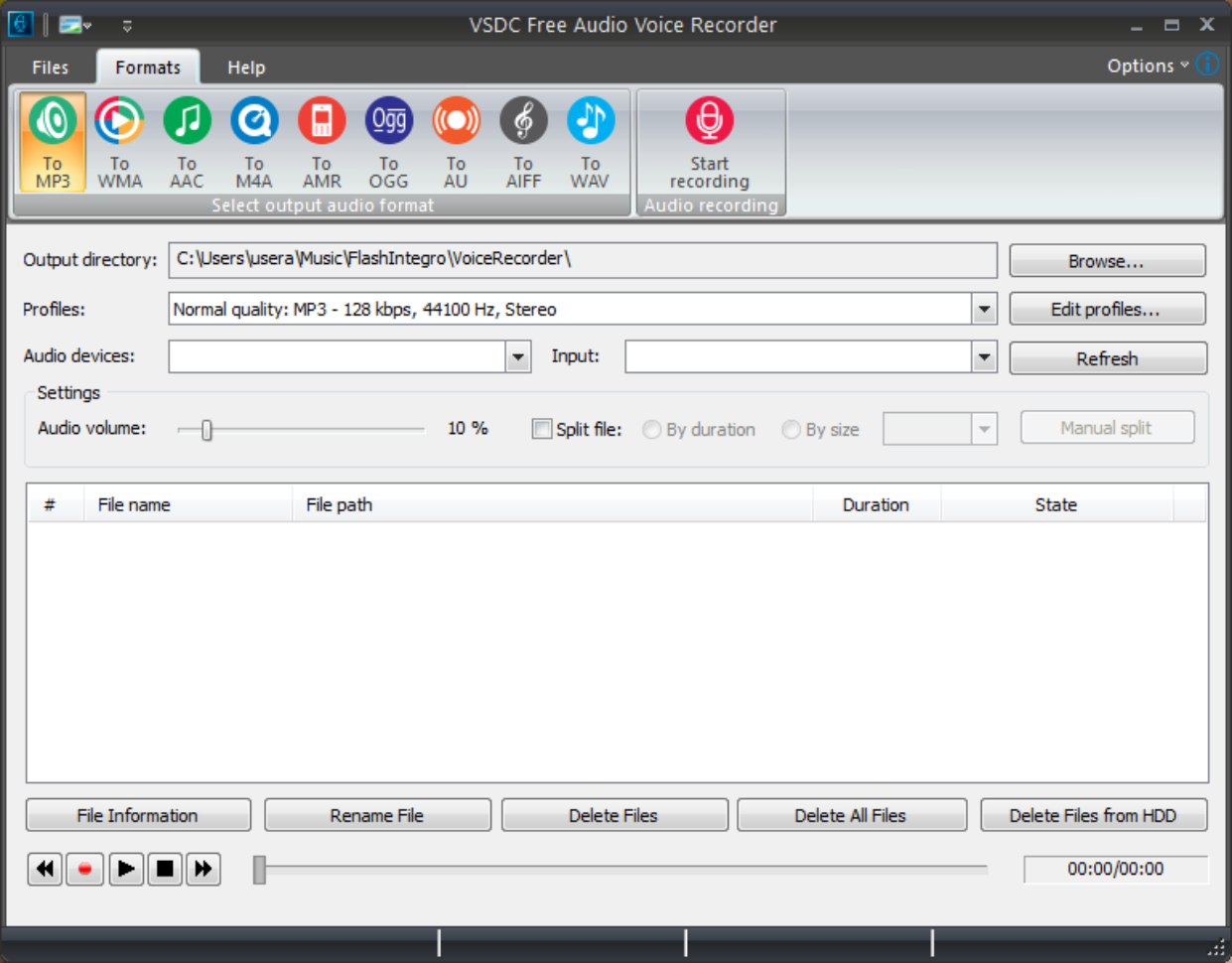Click the red record playback button
The image size is (1232, 963).
coord(85,870)
